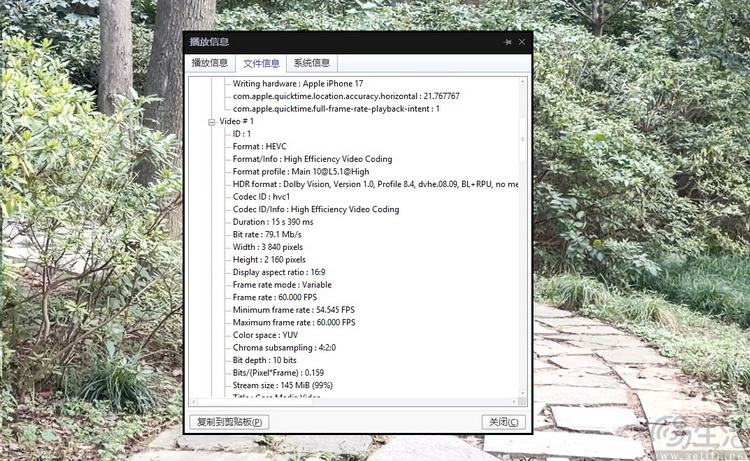Click the 复制到剪贴板 button
The height and width of the screenshot is (461, 750).
[x=230, y=422]
